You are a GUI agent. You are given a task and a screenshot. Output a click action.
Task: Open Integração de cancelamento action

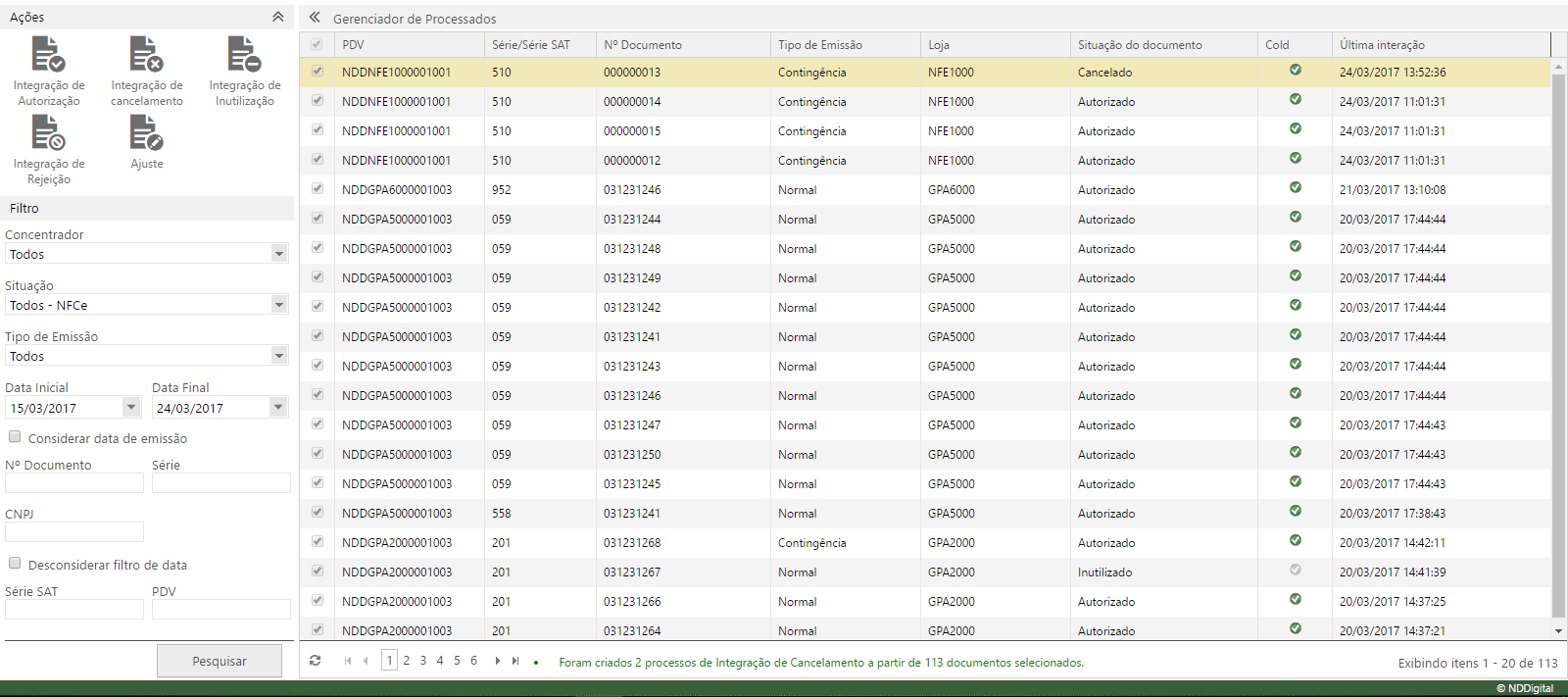[146, 55]
